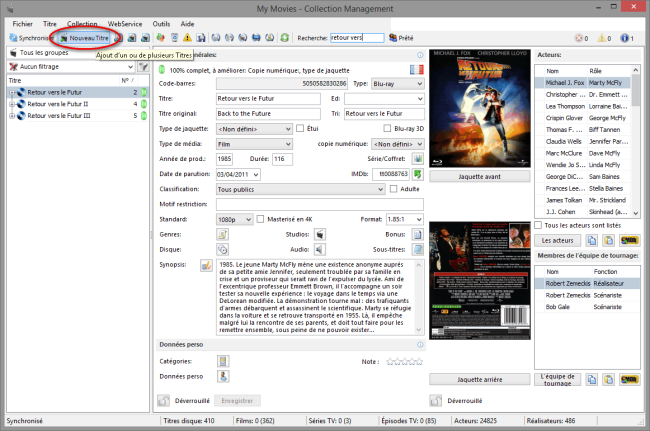The width and height of the screenshot is (650, 431).
Task: Open the Format 1.85:1 dropdown
Action: 405,219
